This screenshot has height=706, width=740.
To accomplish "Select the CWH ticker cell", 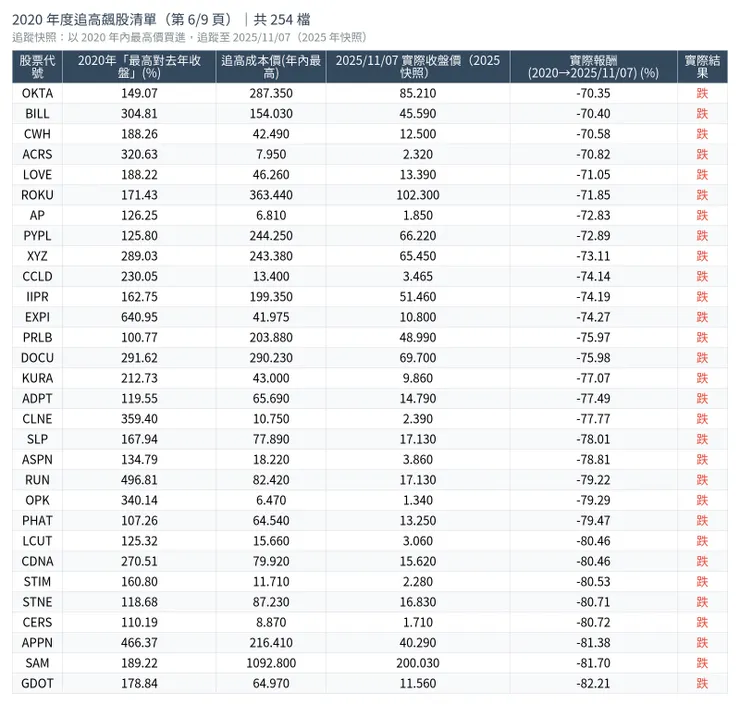I will [37, 134].
